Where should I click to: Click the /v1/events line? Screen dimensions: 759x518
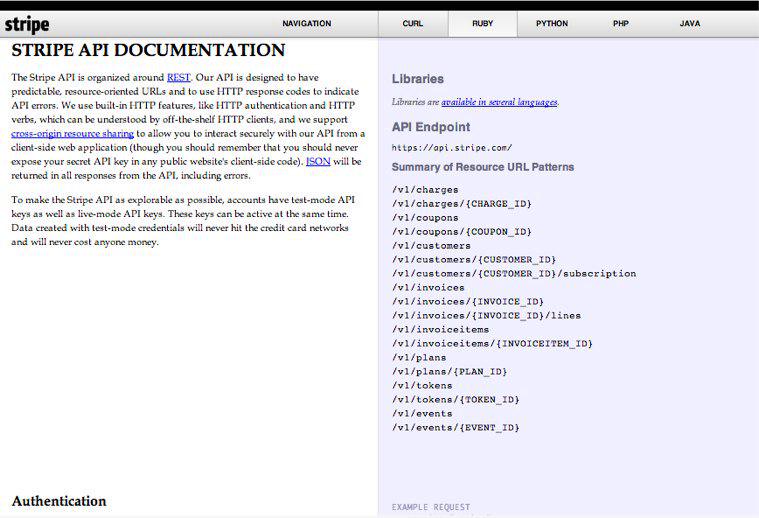[422, 414]
